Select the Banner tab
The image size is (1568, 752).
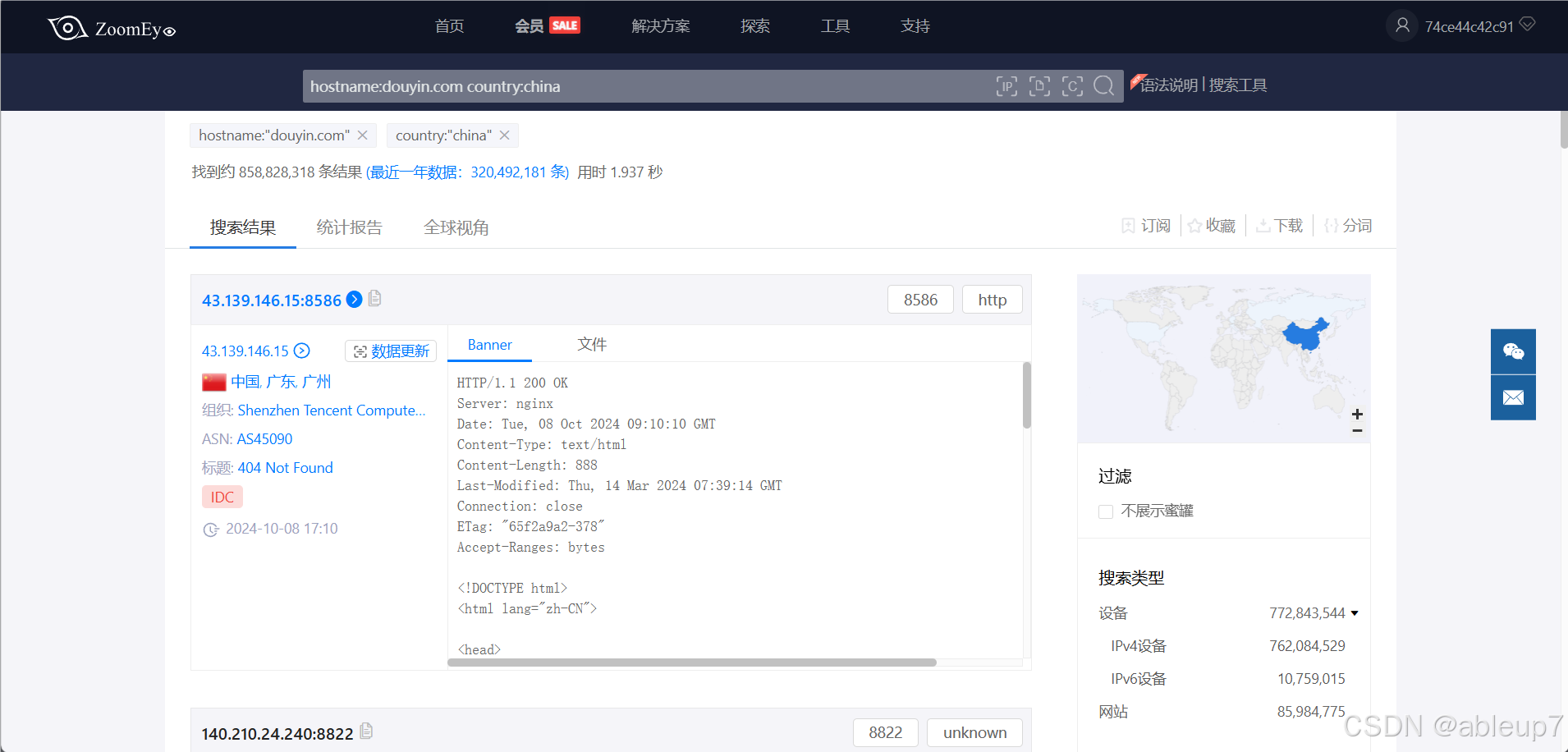tap(490, 345)
